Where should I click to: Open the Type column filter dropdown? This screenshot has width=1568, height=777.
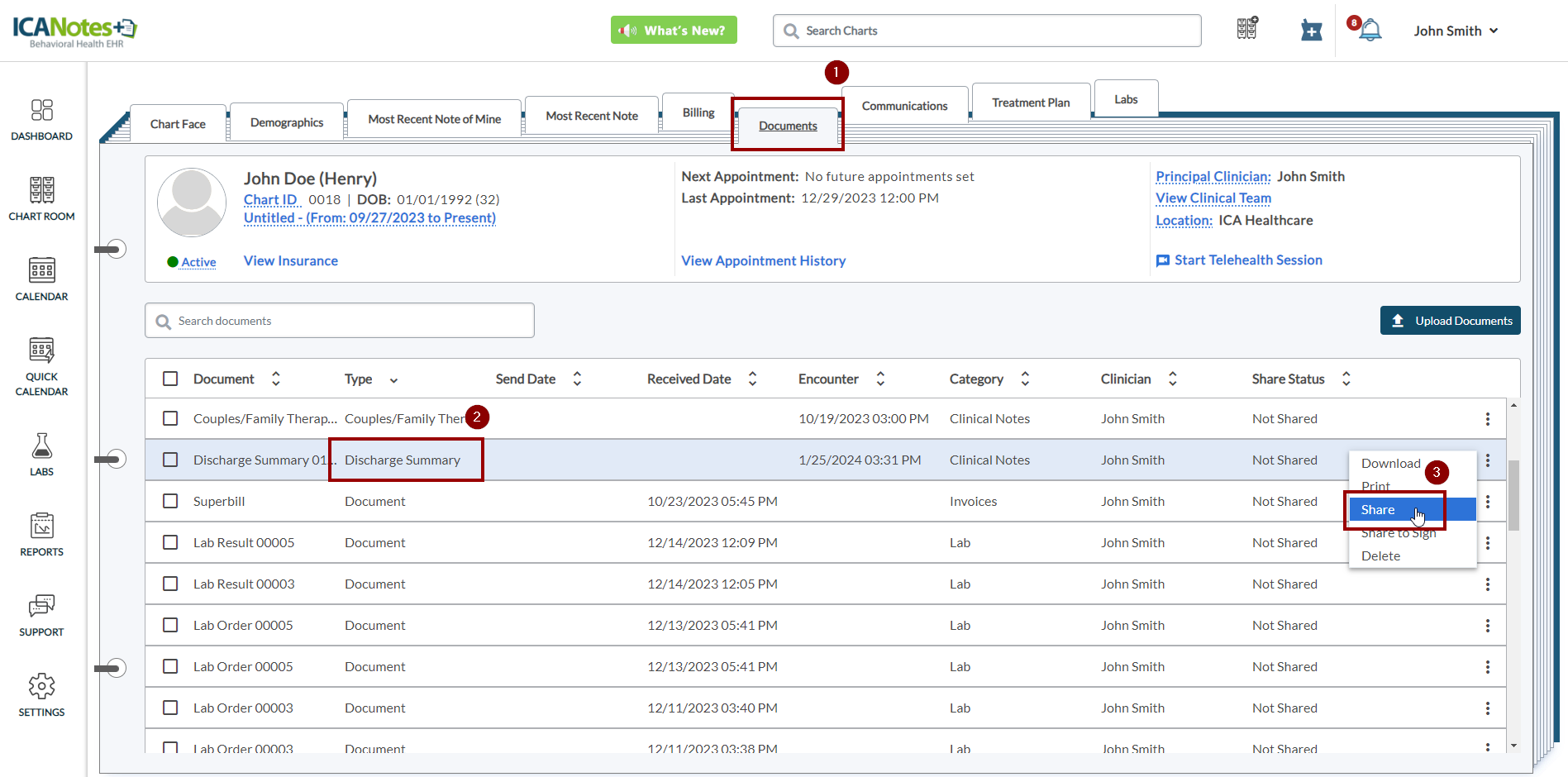point(393,380)
